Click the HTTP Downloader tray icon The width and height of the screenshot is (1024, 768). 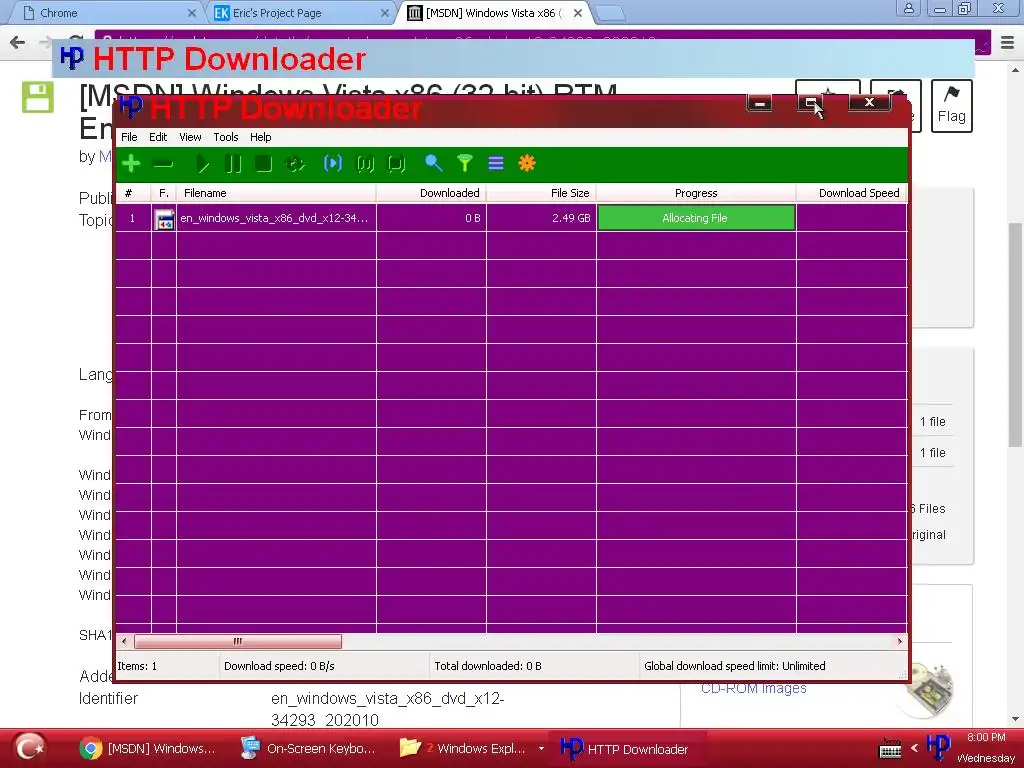coord(938,748)
